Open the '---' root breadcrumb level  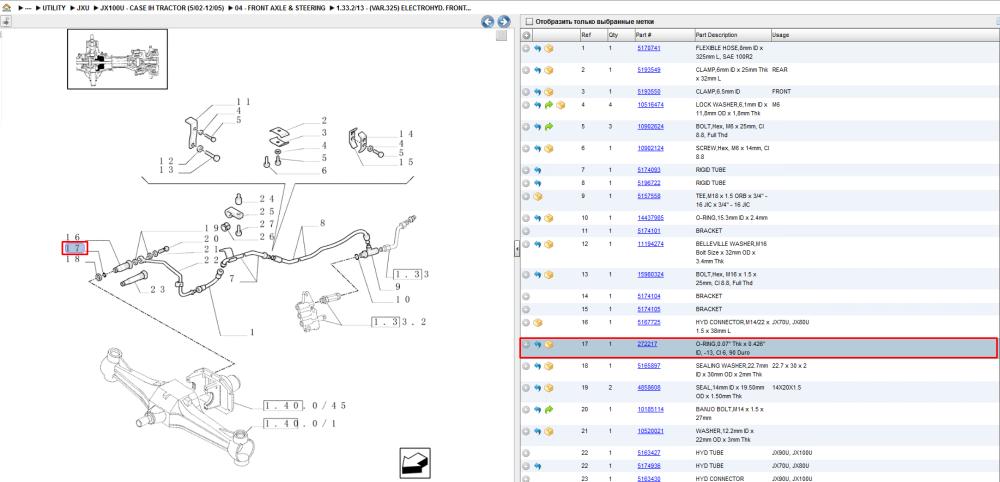pyautogui.click(x=28, y=8)
